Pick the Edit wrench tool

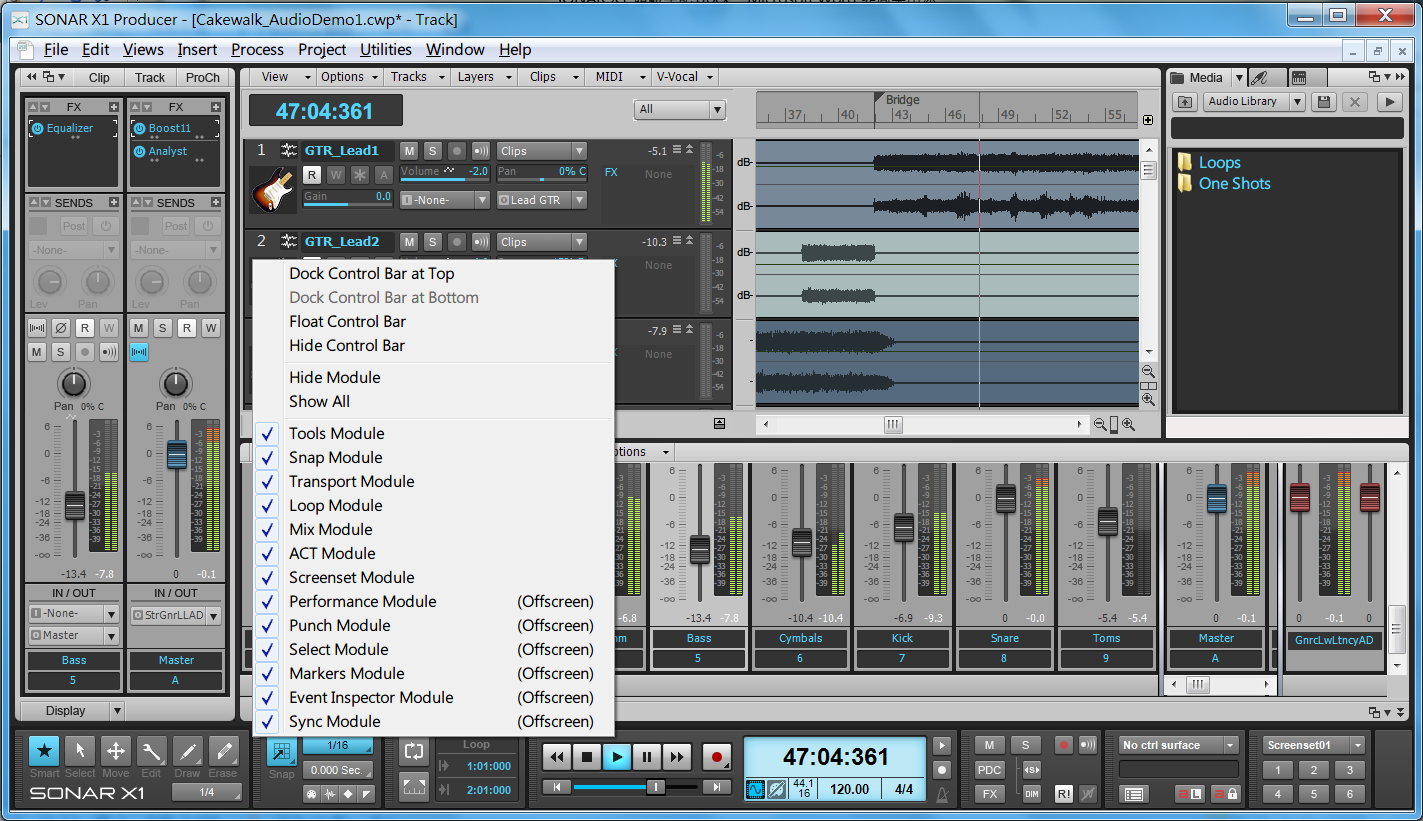point(152,753)
